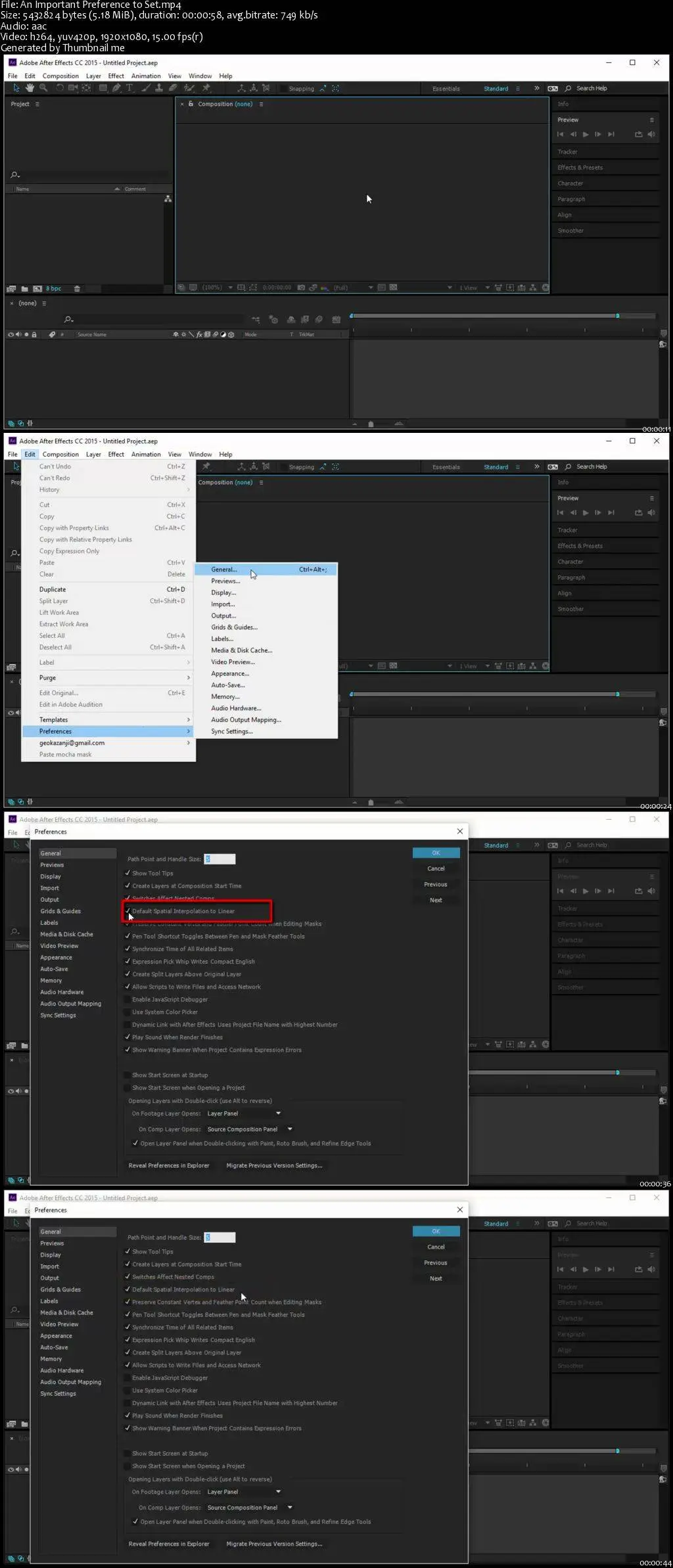
Task: Select Sync Settings... in the Preferences submenu
Action: click(x=266, y=731)
